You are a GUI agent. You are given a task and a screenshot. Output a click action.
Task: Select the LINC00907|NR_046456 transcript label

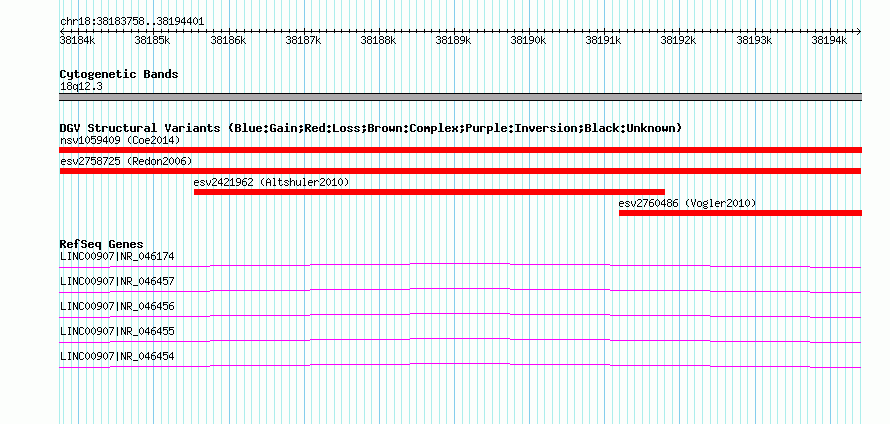point(117,307)
